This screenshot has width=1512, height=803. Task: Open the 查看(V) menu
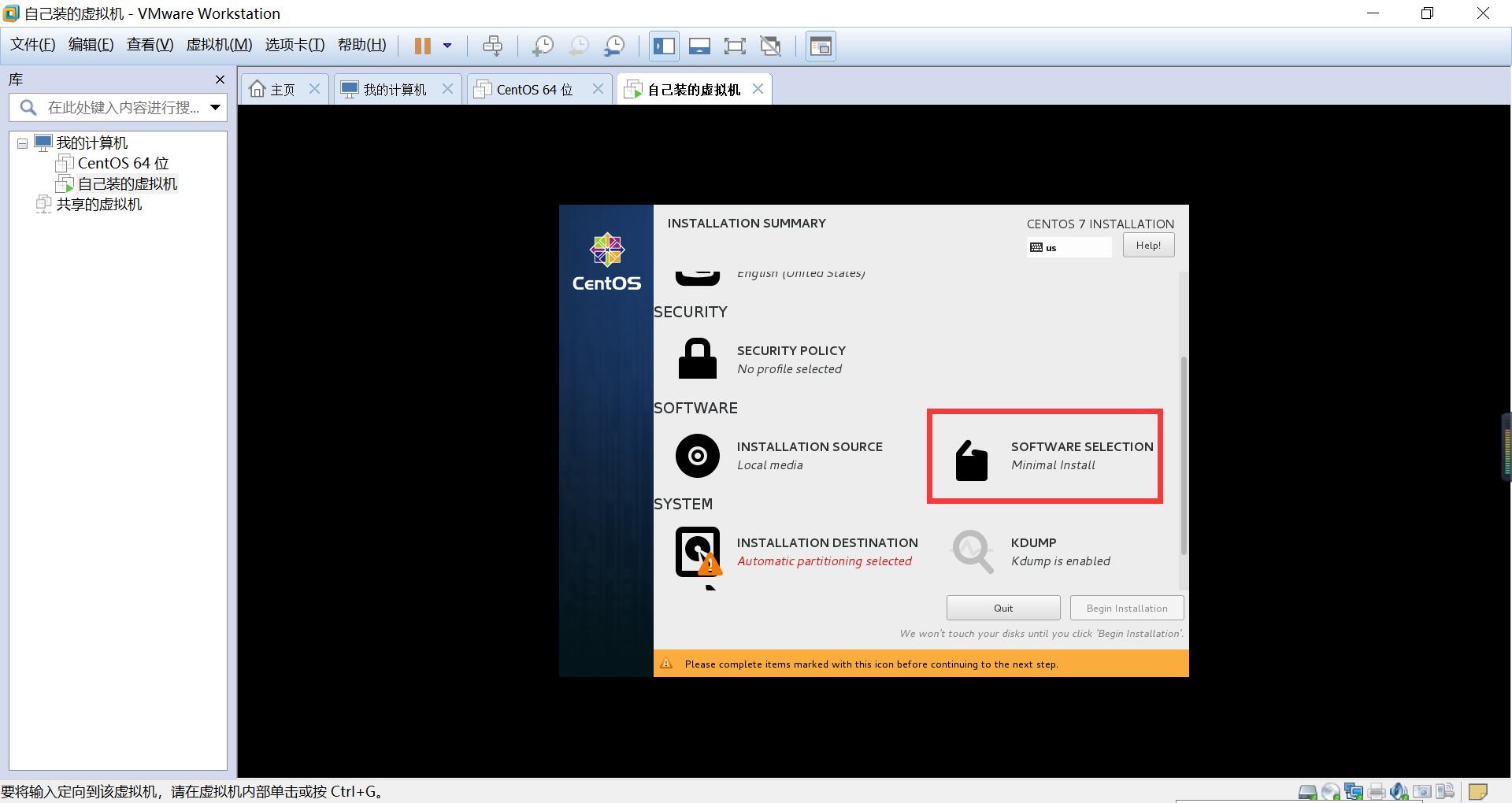click(150, 45)
